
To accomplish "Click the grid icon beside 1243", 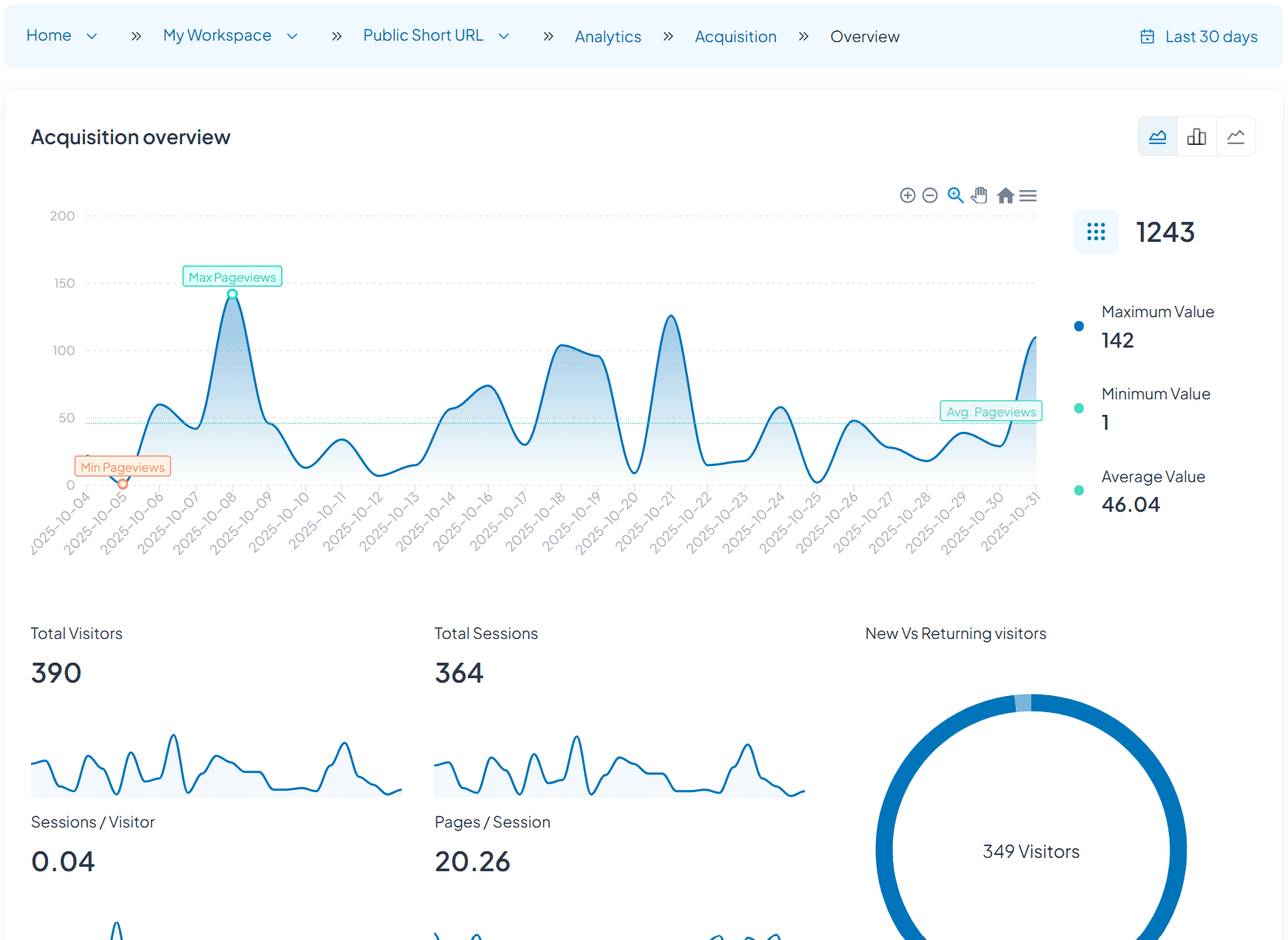I will click(1096, 232).
